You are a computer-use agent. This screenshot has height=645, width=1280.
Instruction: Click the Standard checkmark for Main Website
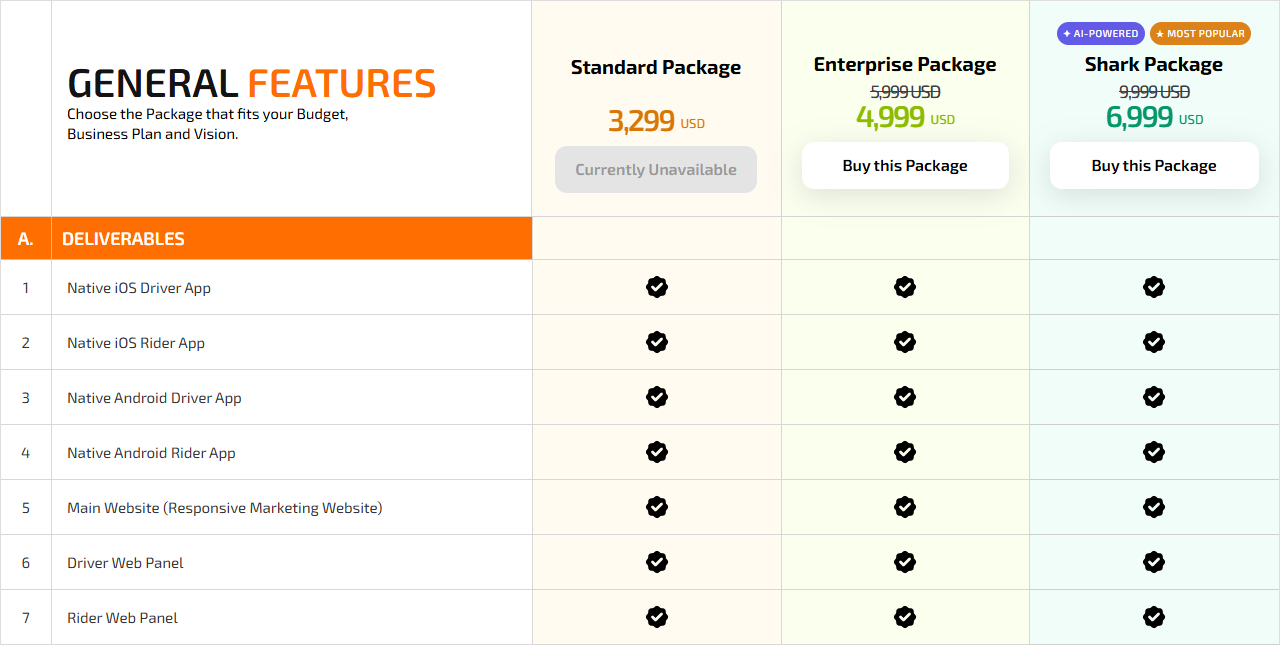click(x=656, y=507)
